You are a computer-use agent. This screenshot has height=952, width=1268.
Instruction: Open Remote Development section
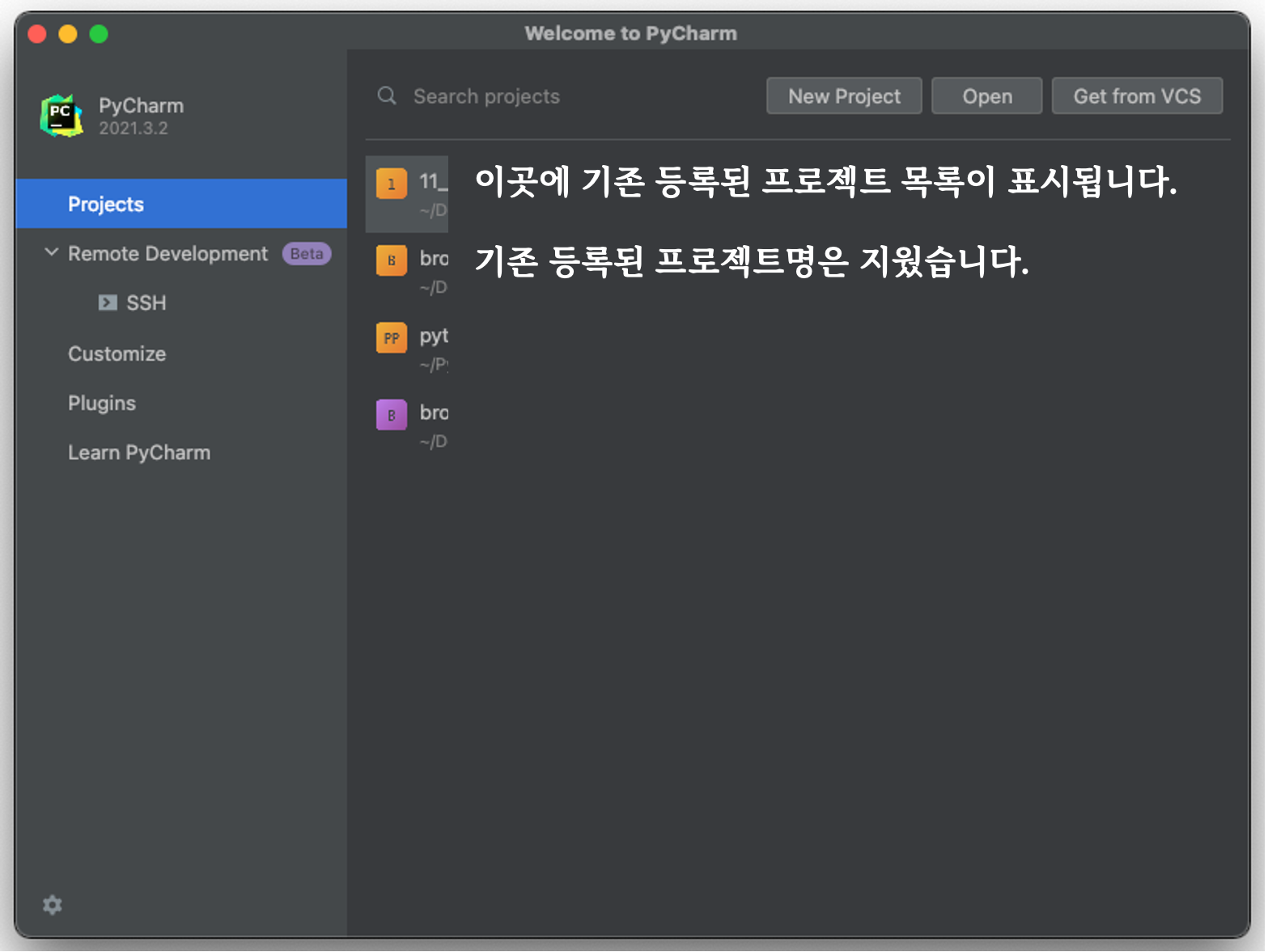[168, 254]
